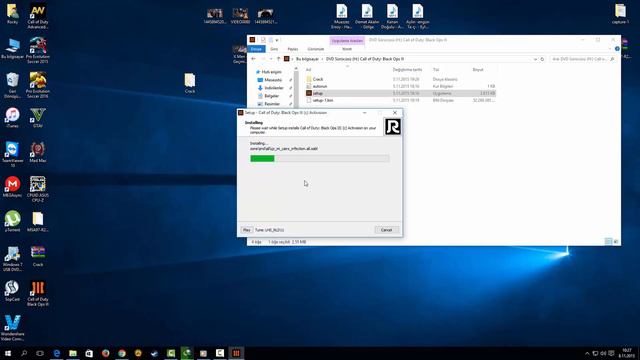
Task: Open Crack folder in desktop center
Action: (190, 83)
